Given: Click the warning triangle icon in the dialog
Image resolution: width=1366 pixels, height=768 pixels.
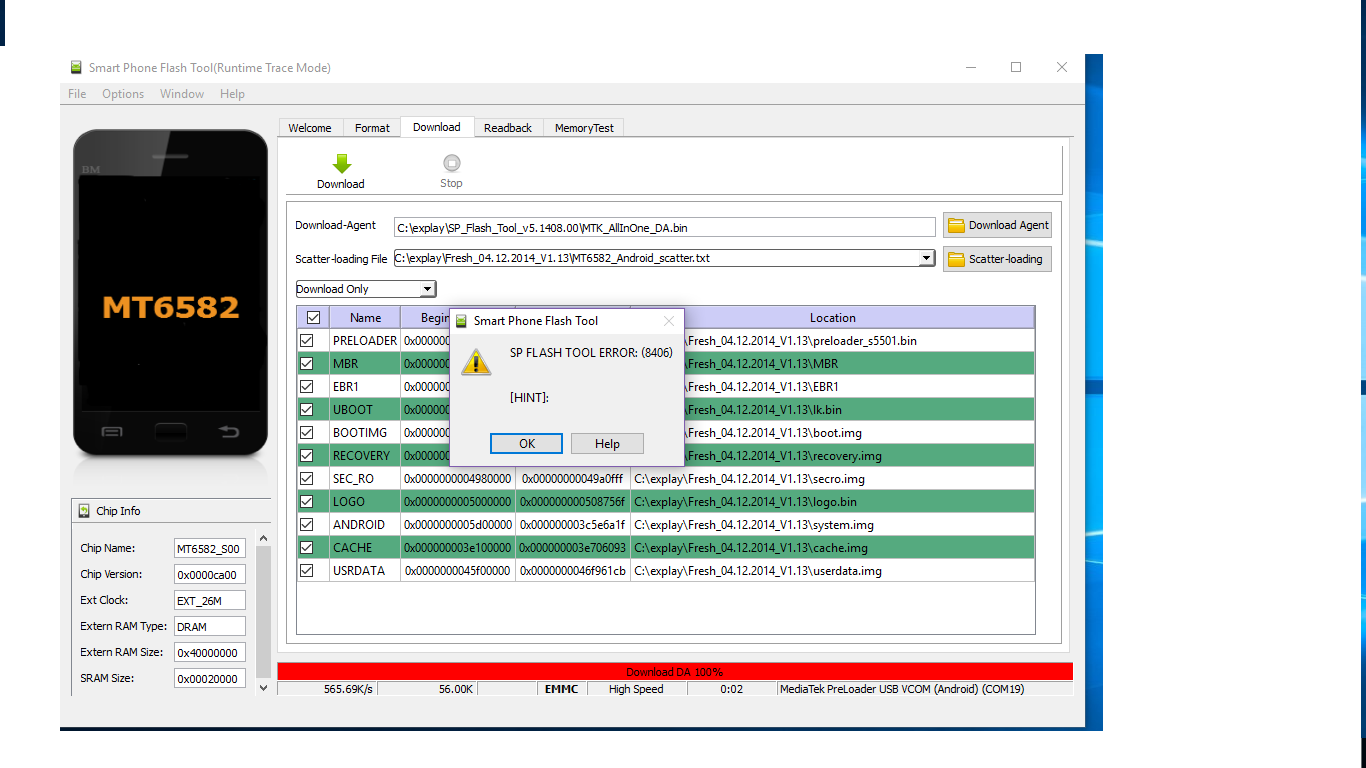Looking at the screenshot, I should 476,362.
